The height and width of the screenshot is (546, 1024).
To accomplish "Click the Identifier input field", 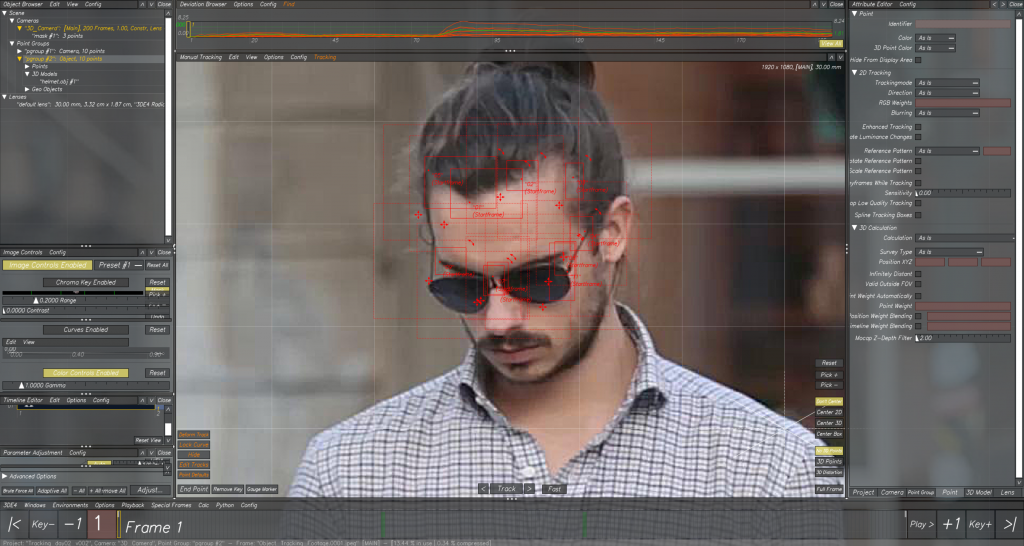I will click(x=963, y=22).
